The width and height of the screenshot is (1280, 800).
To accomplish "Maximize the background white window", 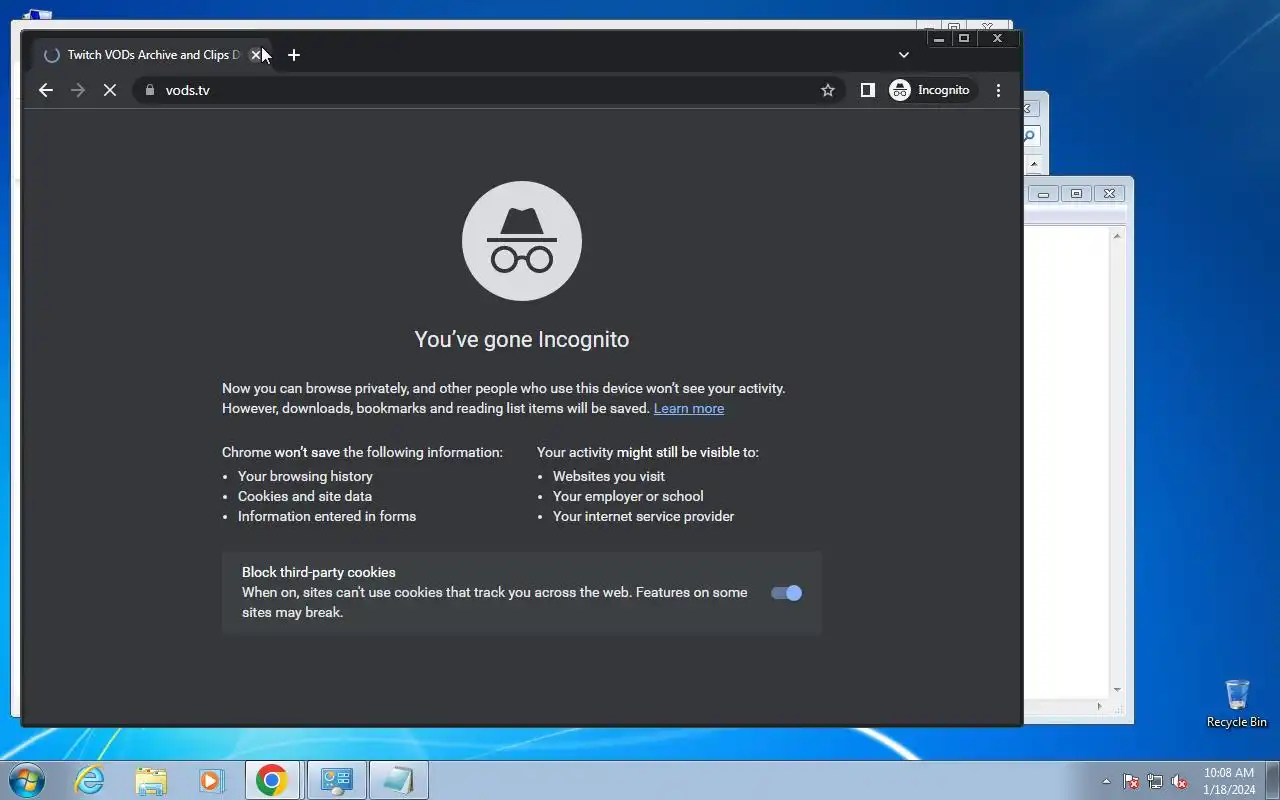I will point(1076,194).
